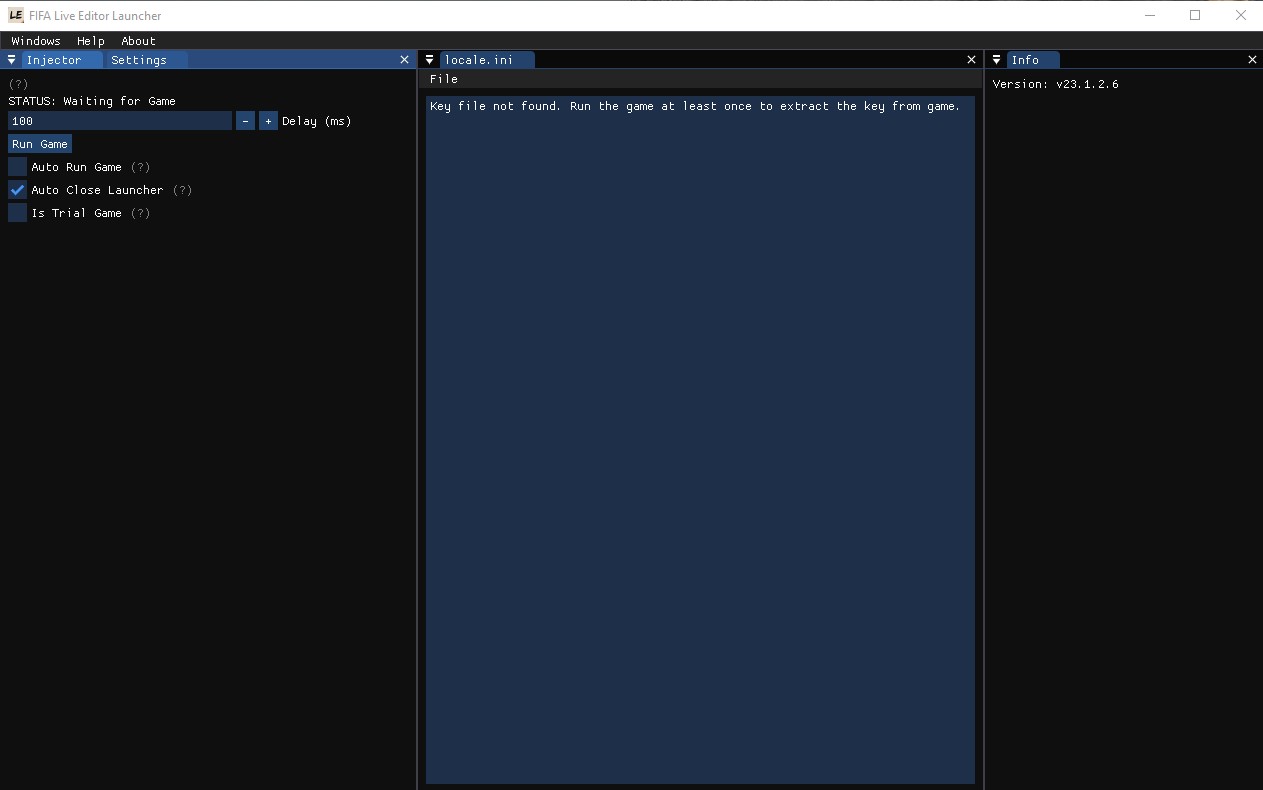The height and width of the screenshot is (790, 1263).
Task: Click the STATUS: Waiting for Game text
Action: pyautogui.click(x=92, y=101)
